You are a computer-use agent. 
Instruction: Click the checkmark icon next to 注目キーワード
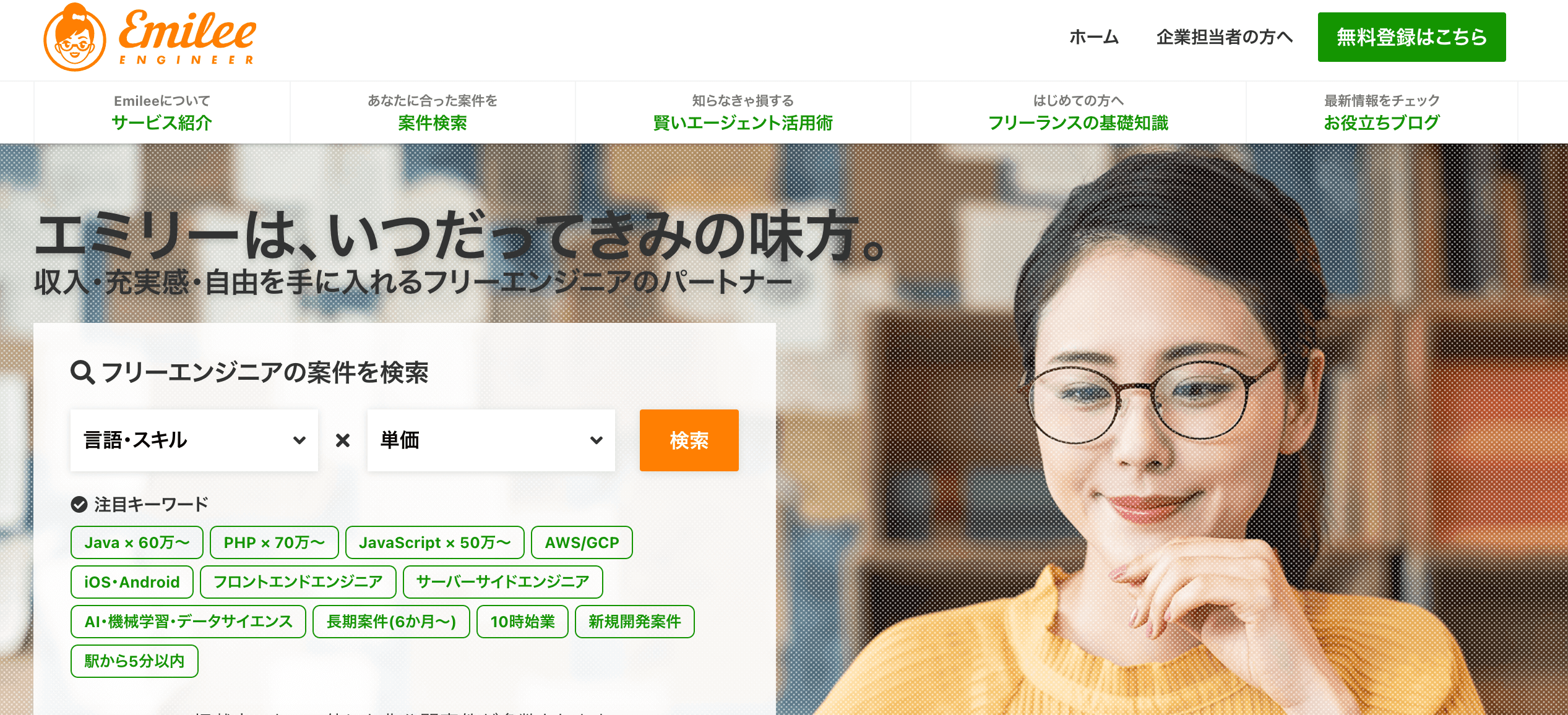(79, 505)
